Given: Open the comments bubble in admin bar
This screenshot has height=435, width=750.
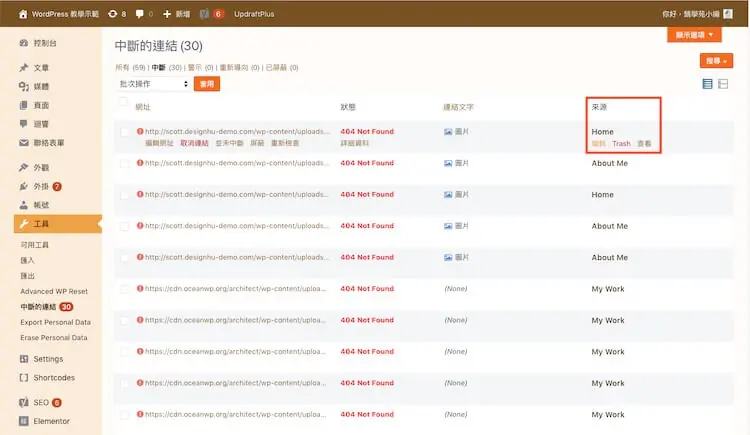Looking at the screenshot, I should (x=140, y=14).
